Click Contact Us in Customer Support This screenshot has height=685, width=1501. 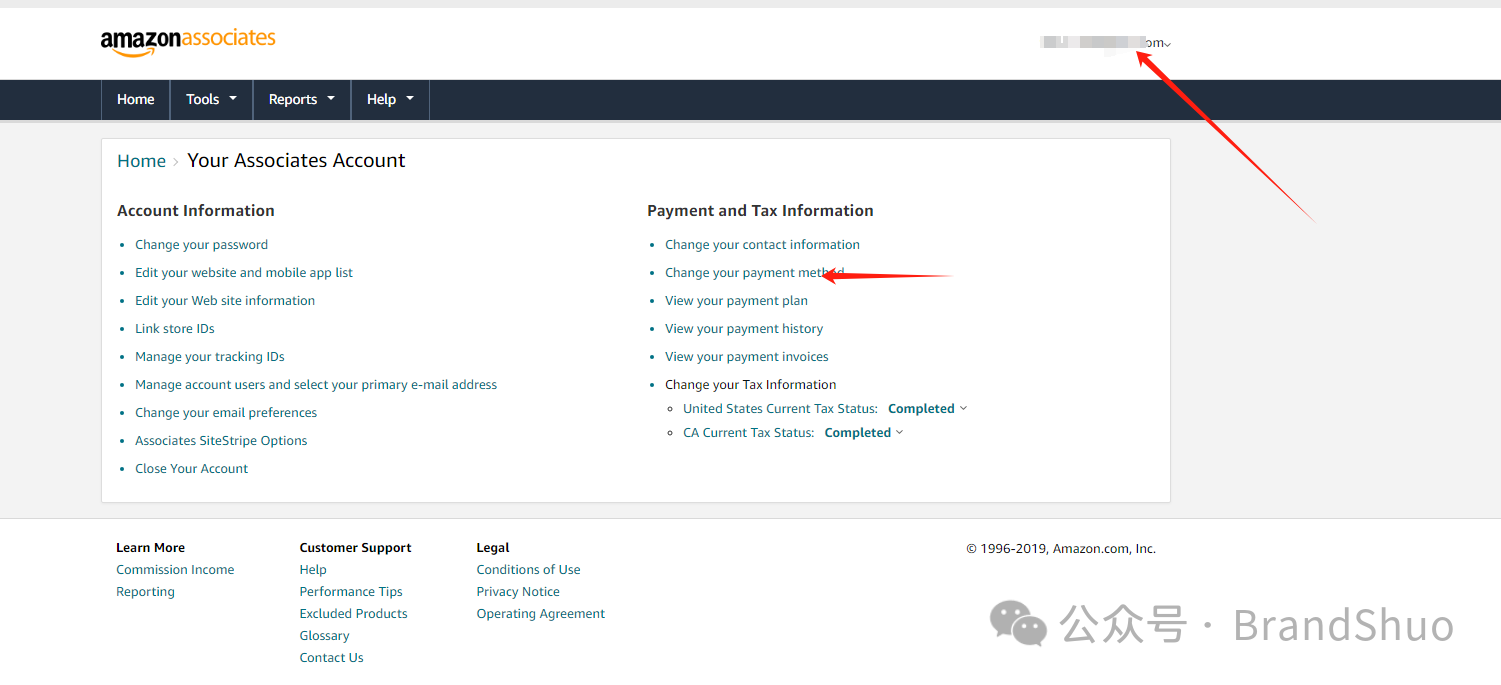(331, 658)
